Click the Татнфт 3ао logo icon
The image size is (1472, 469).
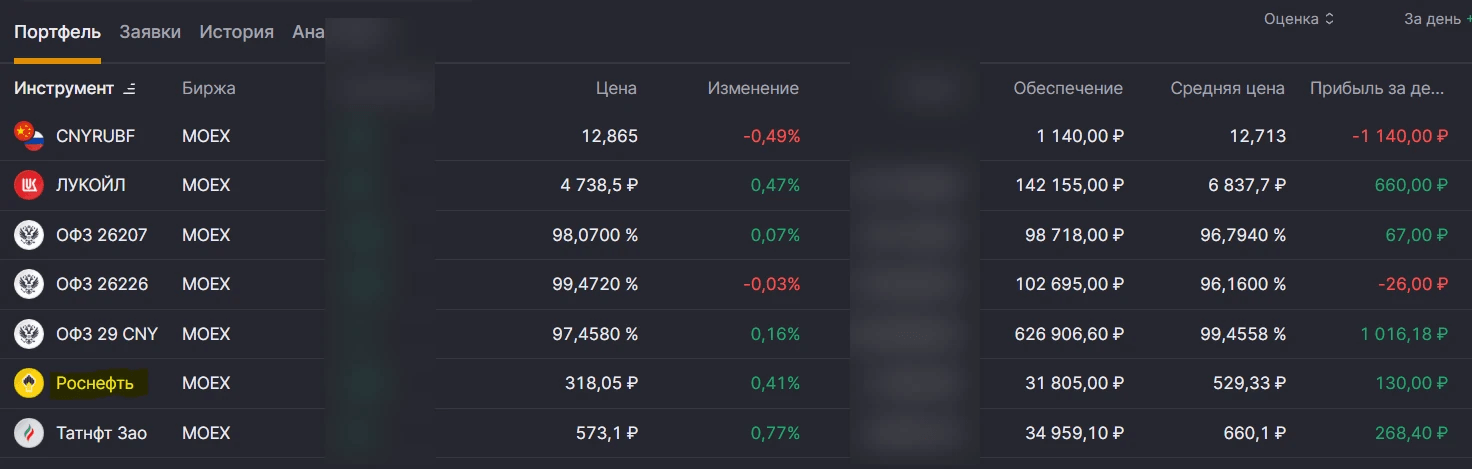pyautogui.click(x=29, y=433)
